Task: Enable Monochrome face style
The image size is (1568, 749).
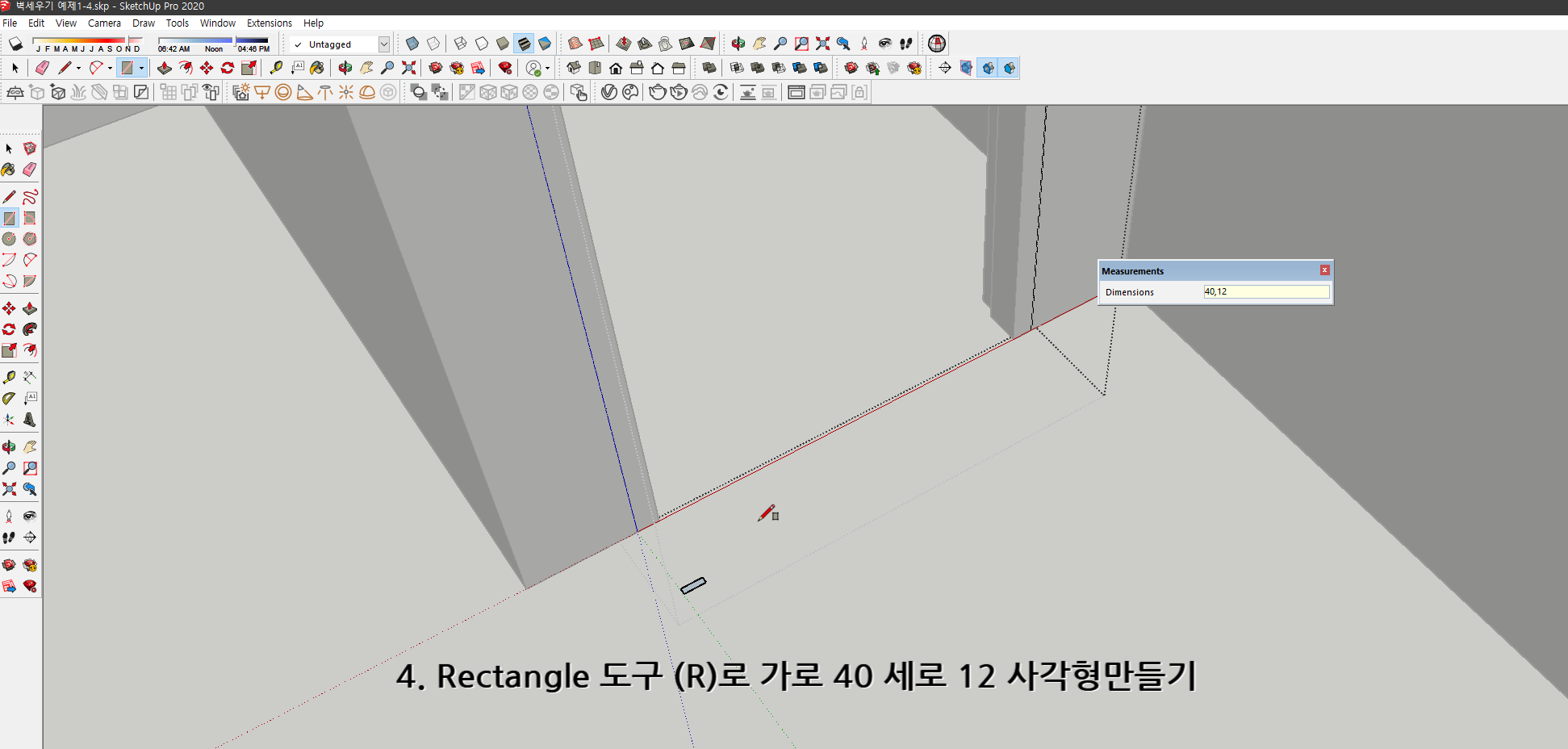Action: pos(545,44)
